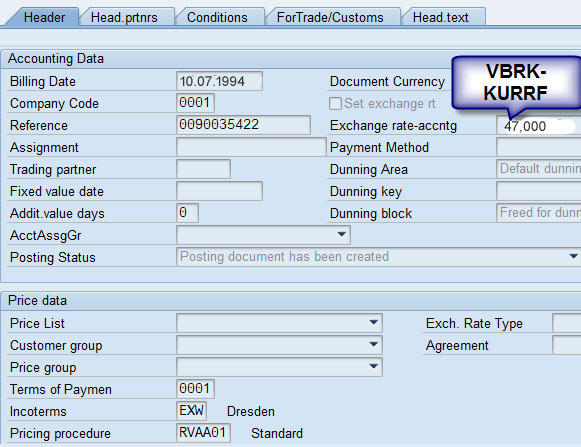The height and width of the screenshot is (447, 581).
Task: Open the Posting Status dropdown arrow
Action: (573, 256)
